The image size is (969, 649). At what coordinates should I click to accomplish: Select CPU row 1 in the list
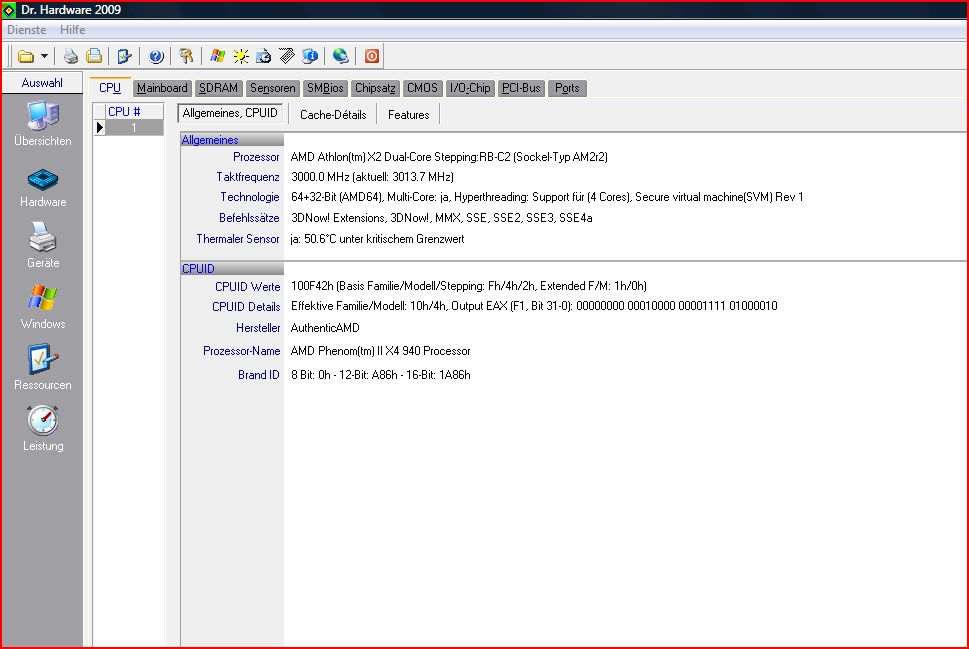[134, 128]
